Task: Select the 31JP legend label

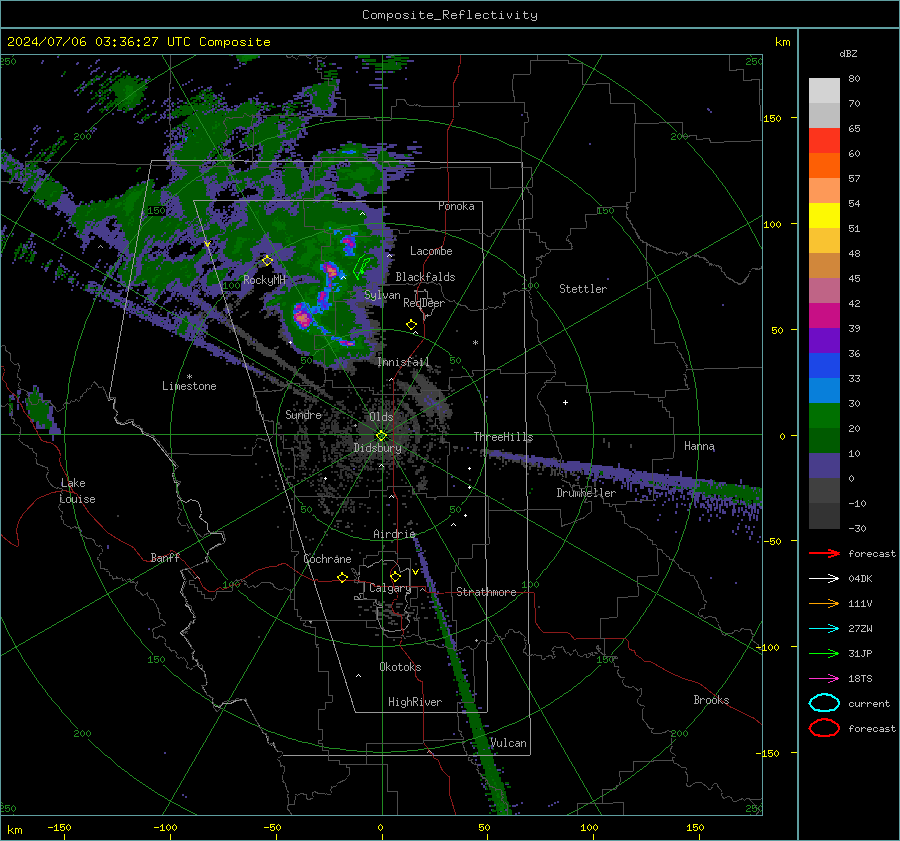Action: [860, 653]
